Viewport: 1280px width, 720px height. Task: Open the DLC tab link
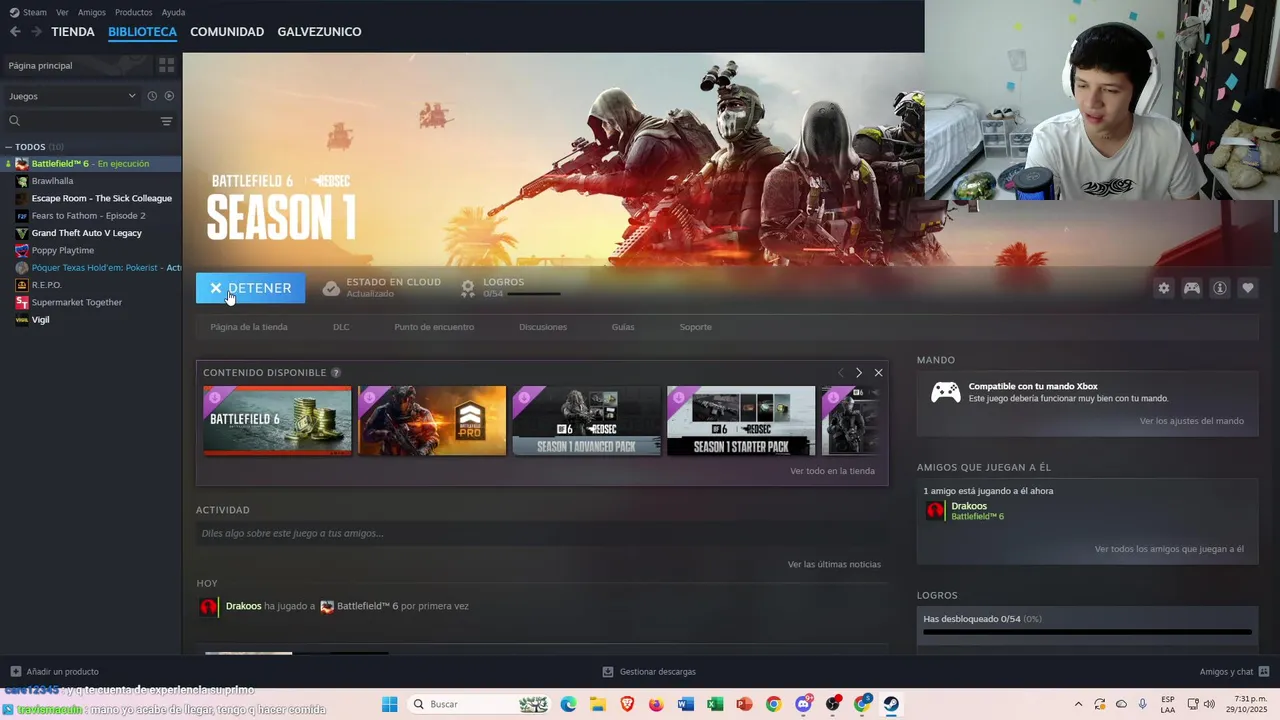341,327
